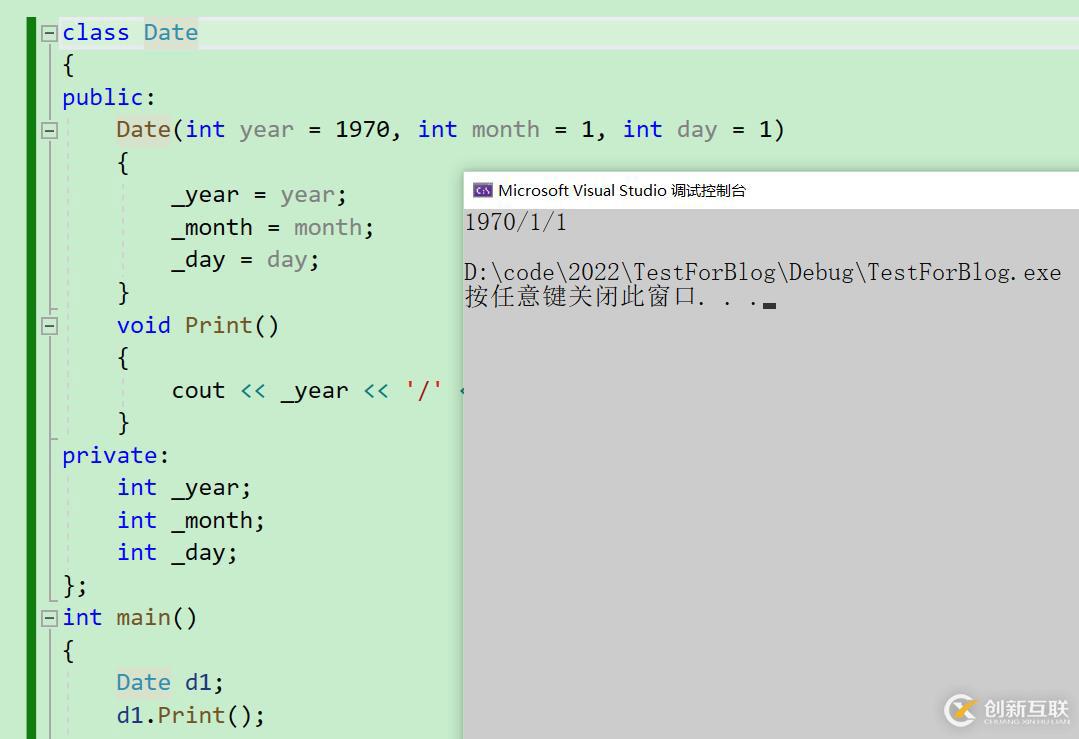Click the public: access specifier
The width and height of the screenshot is (1079, 739).
tap(109, 98)
